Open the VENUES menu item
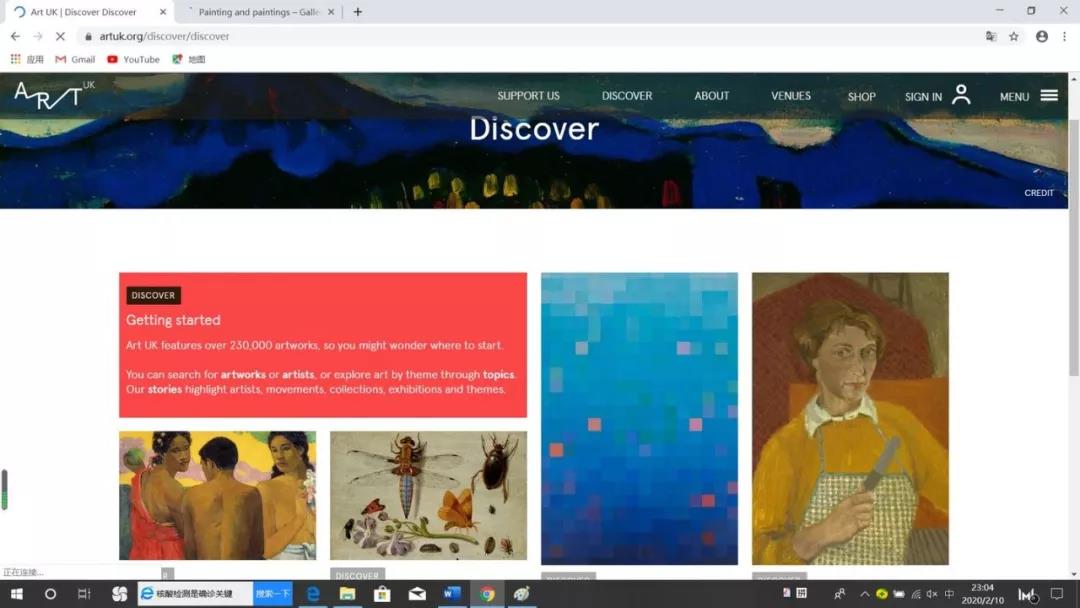 (790, 96)
